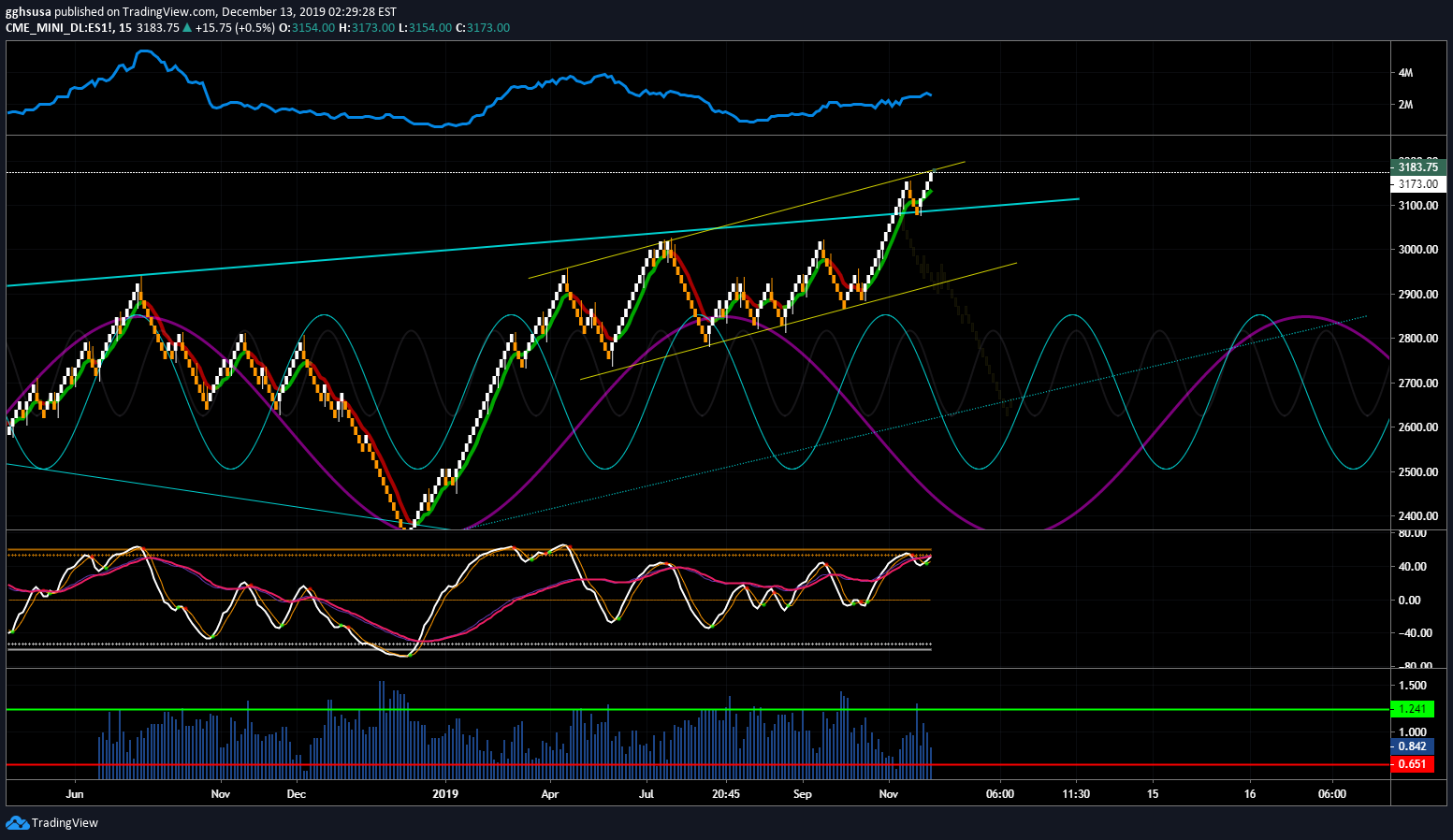Click the 2800.00 price axis label
Screen dimensions: 1453x840
(1418, 339)
